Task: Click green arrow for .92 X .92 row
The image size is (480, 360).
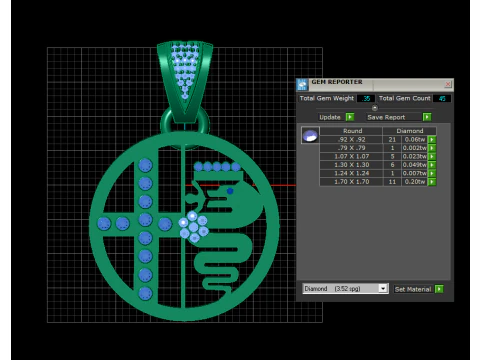Action: click(432, 140)
